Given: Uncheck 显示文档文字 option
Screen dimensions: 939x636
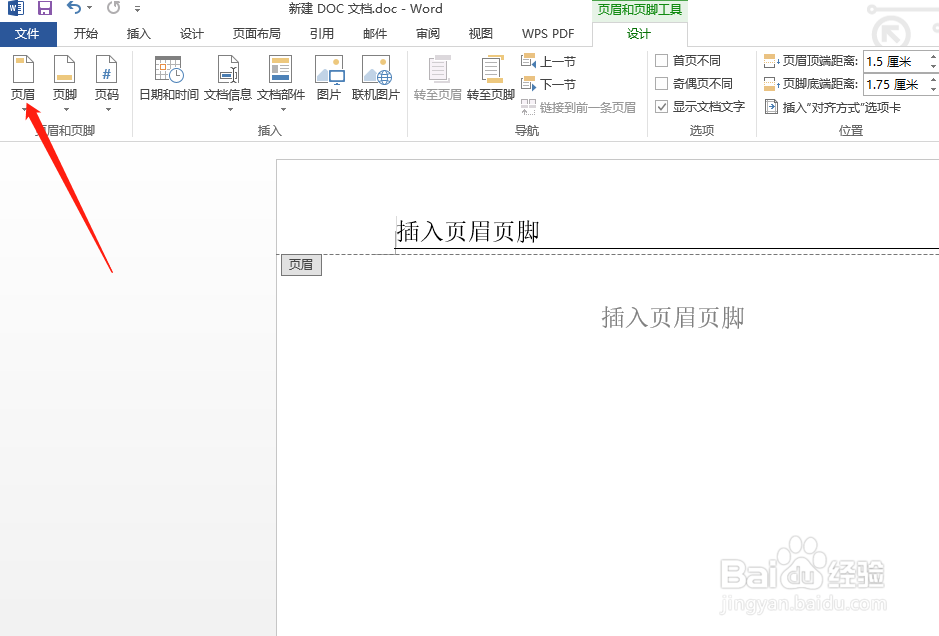Looking at the screenshot, I should pos(661,107).
